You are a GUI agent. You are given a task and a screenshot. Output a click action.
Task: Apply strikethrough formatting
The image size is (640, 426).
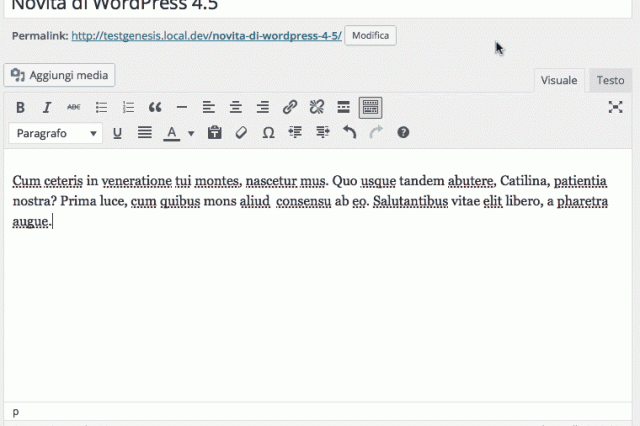tap(74, 108)
